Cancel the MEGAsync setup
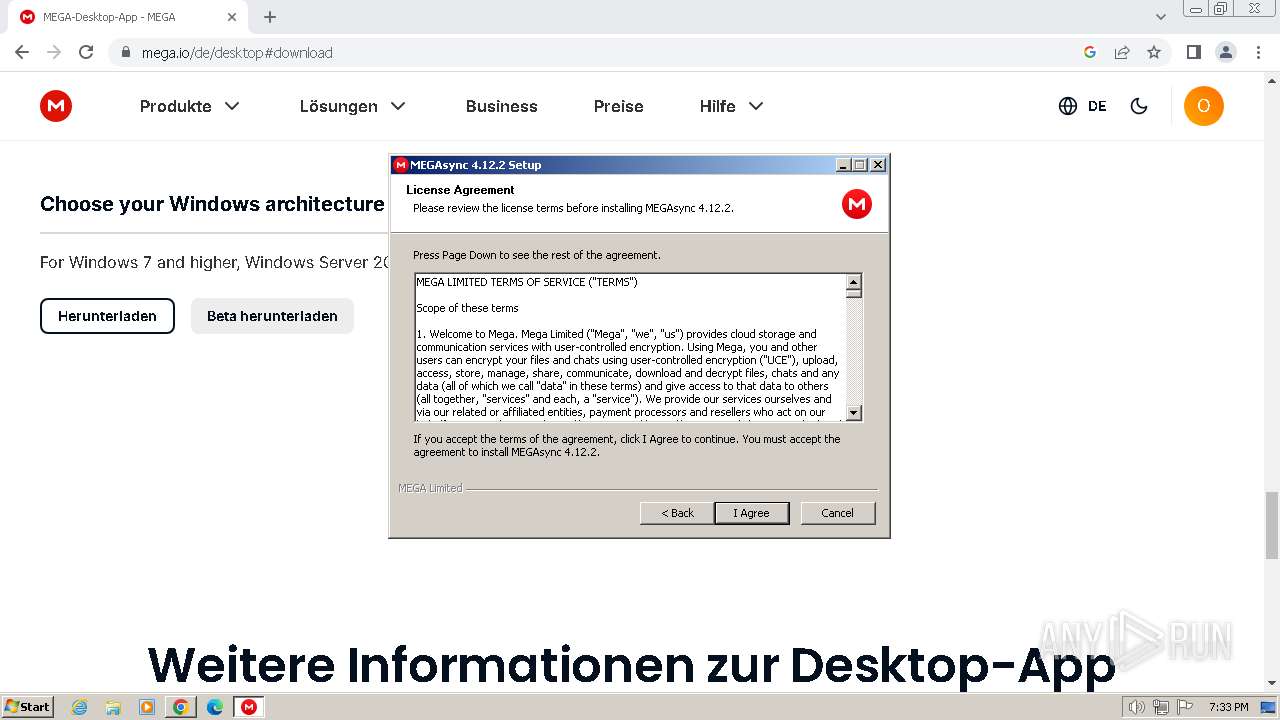This screenshot has height=720, width=1280. 838,513
